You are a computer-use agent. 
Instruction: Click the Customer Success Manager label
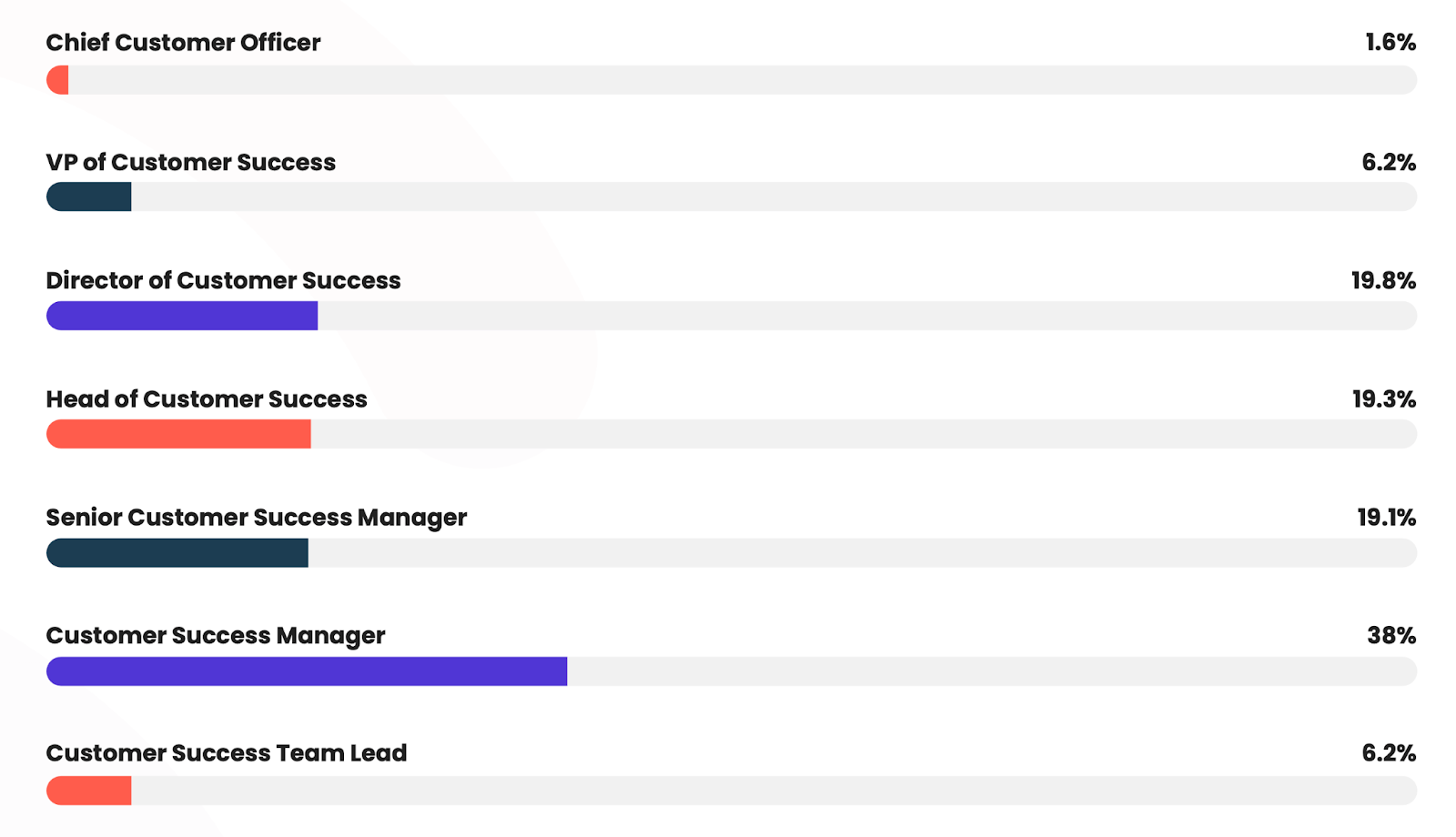[216, 636]
